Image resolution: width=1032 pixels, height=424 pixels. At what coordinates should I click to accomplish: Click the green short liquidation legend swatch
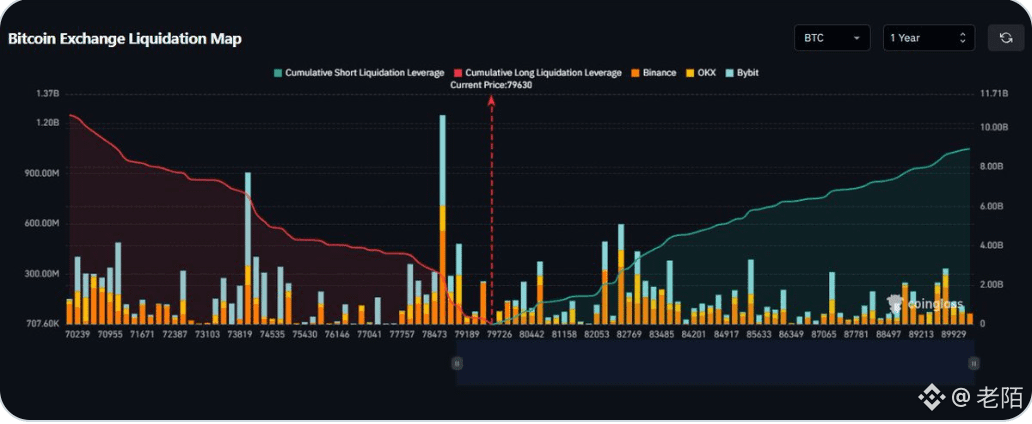click(x=278, y=73)
